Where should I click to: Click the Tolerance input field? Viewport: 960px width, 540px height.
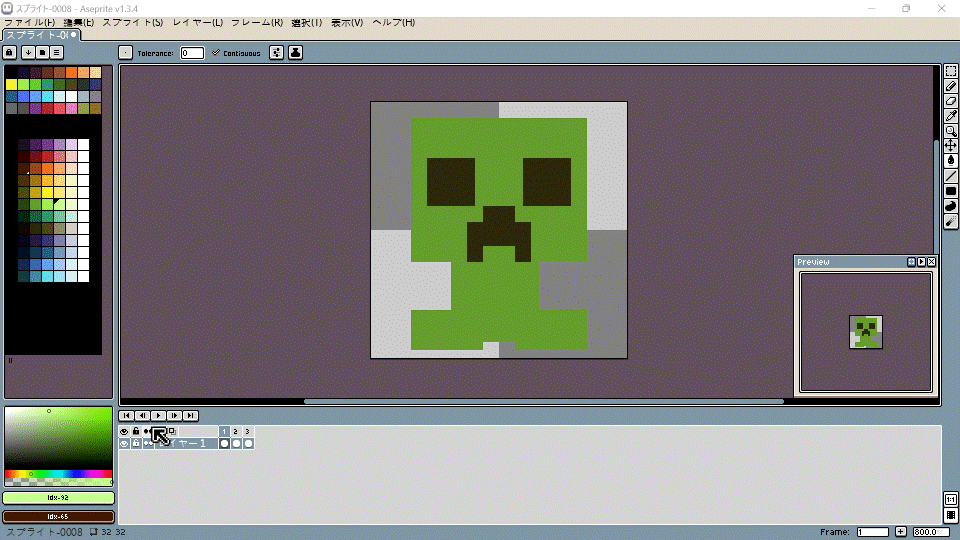192,53
